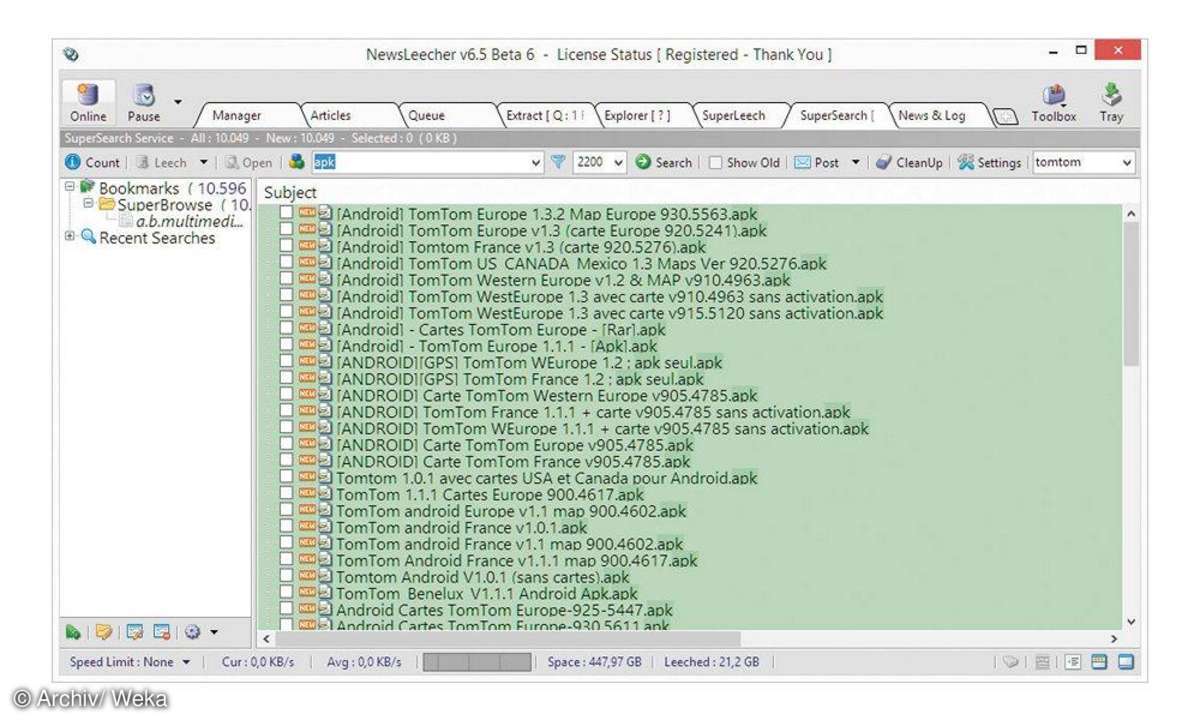Check Tomtom France v1.3 carte 920.5276 row
1200x720 pixels.
(287, 246)
